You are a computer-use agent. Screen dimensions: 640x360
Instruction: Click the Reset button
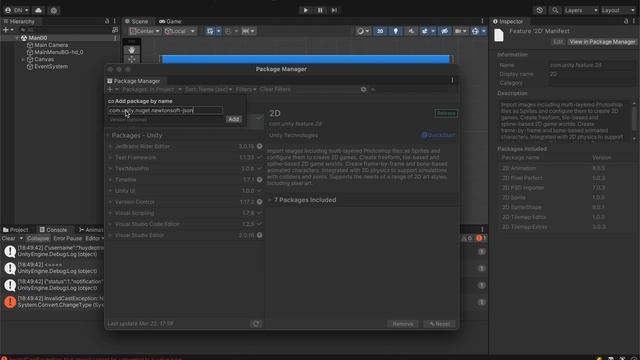440,324
